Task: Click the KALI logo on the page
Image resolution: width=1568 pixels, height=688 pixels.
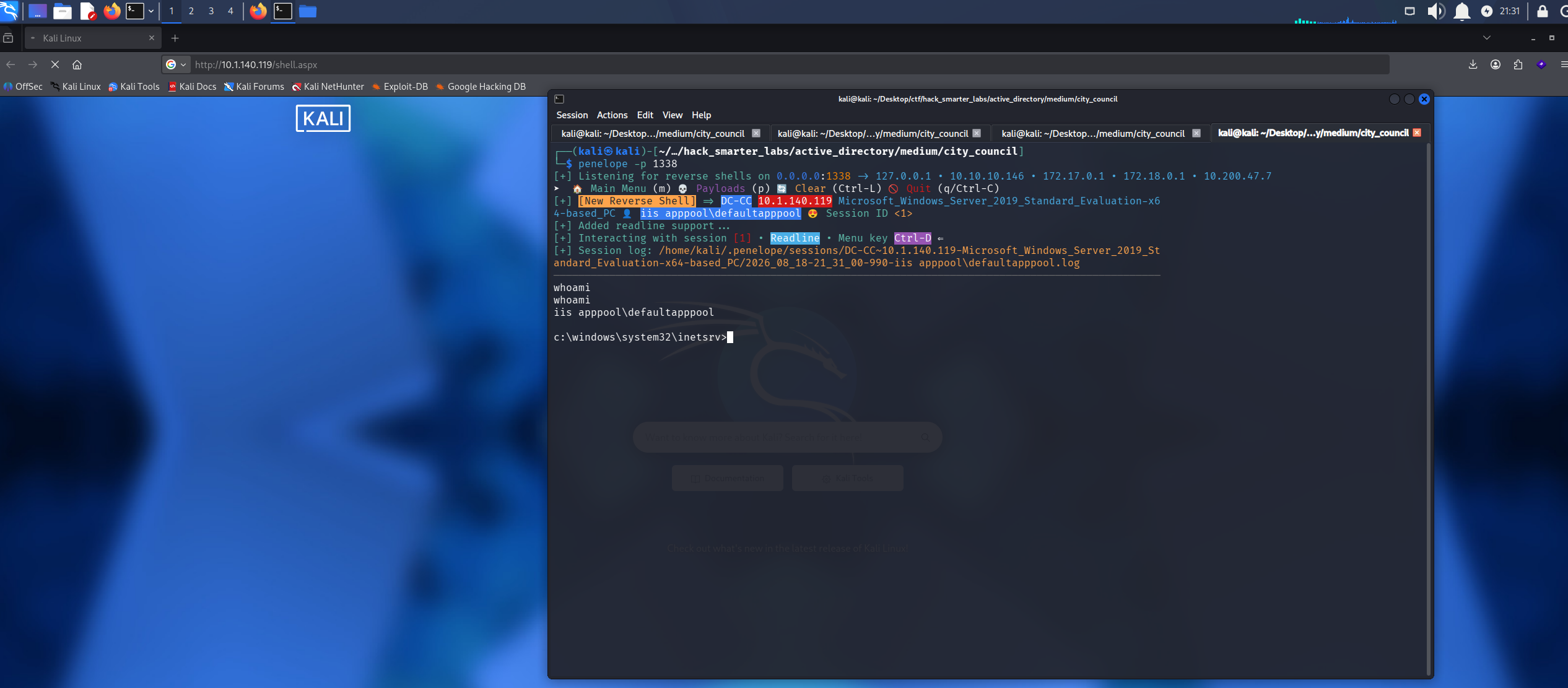Action: pos(323,118)
